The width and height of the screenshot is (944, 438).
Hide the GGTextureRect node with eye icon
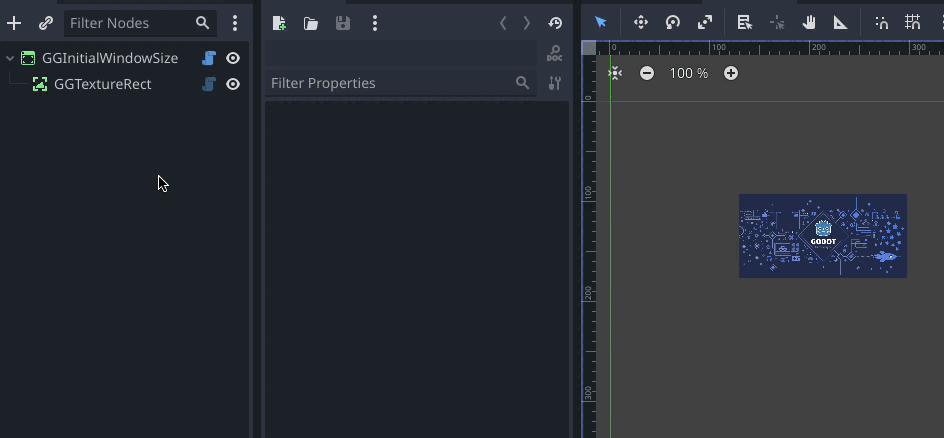point(233,84)
